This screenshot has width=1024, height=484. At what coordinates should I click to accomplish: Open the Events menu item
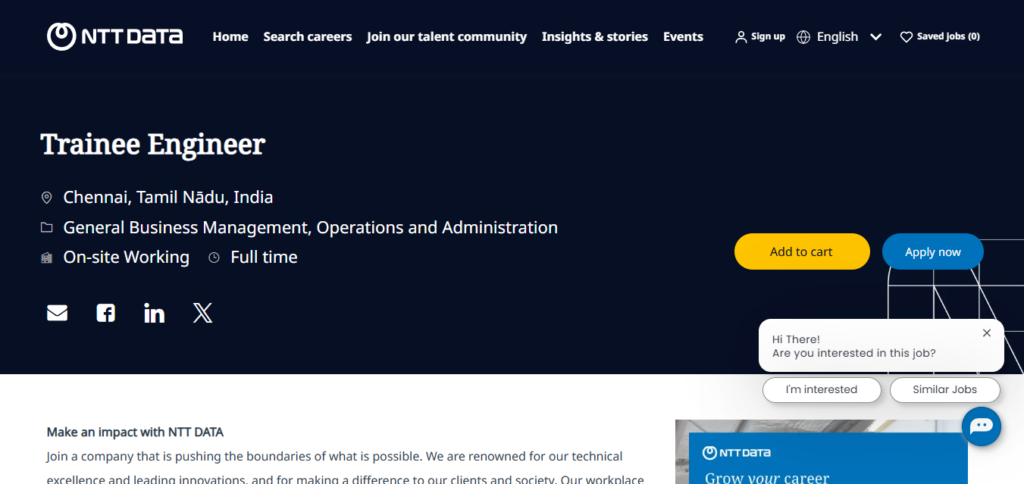tap(683, 37)
